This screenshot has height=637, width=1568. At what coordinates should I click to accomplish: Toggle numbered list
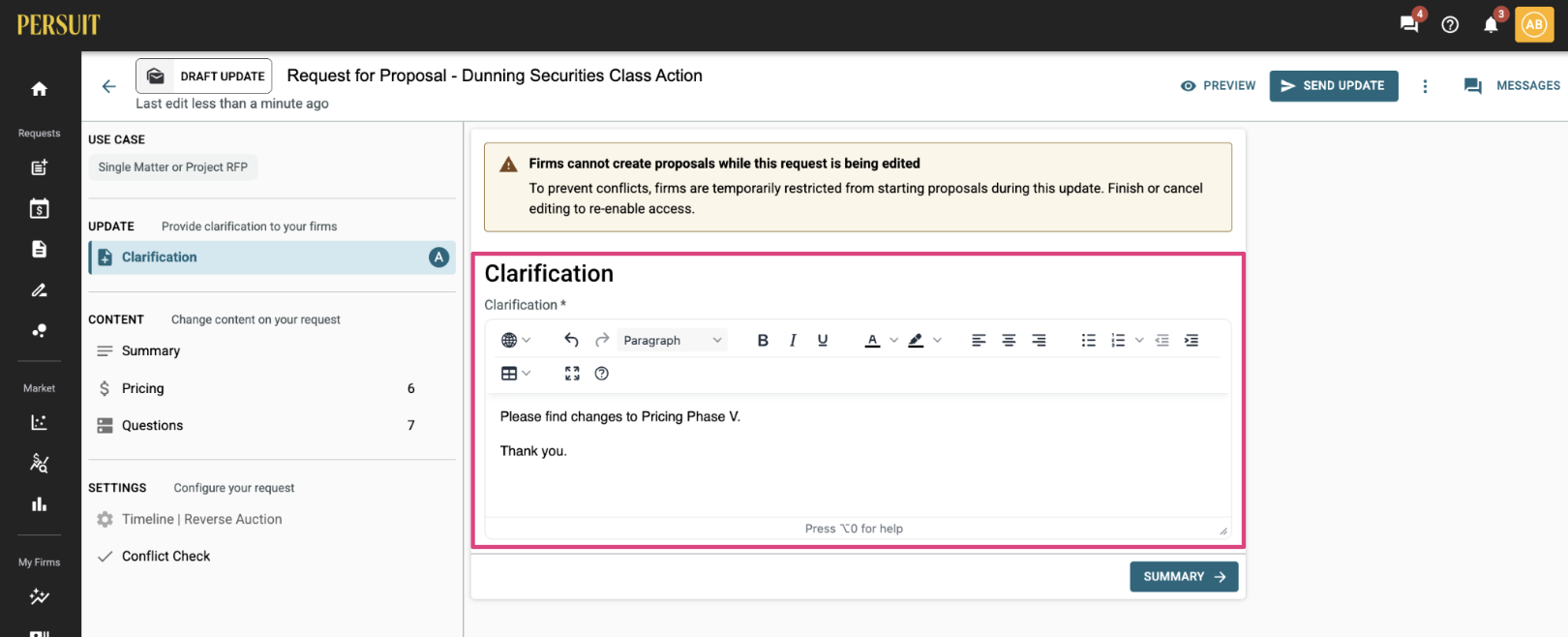1118,340
